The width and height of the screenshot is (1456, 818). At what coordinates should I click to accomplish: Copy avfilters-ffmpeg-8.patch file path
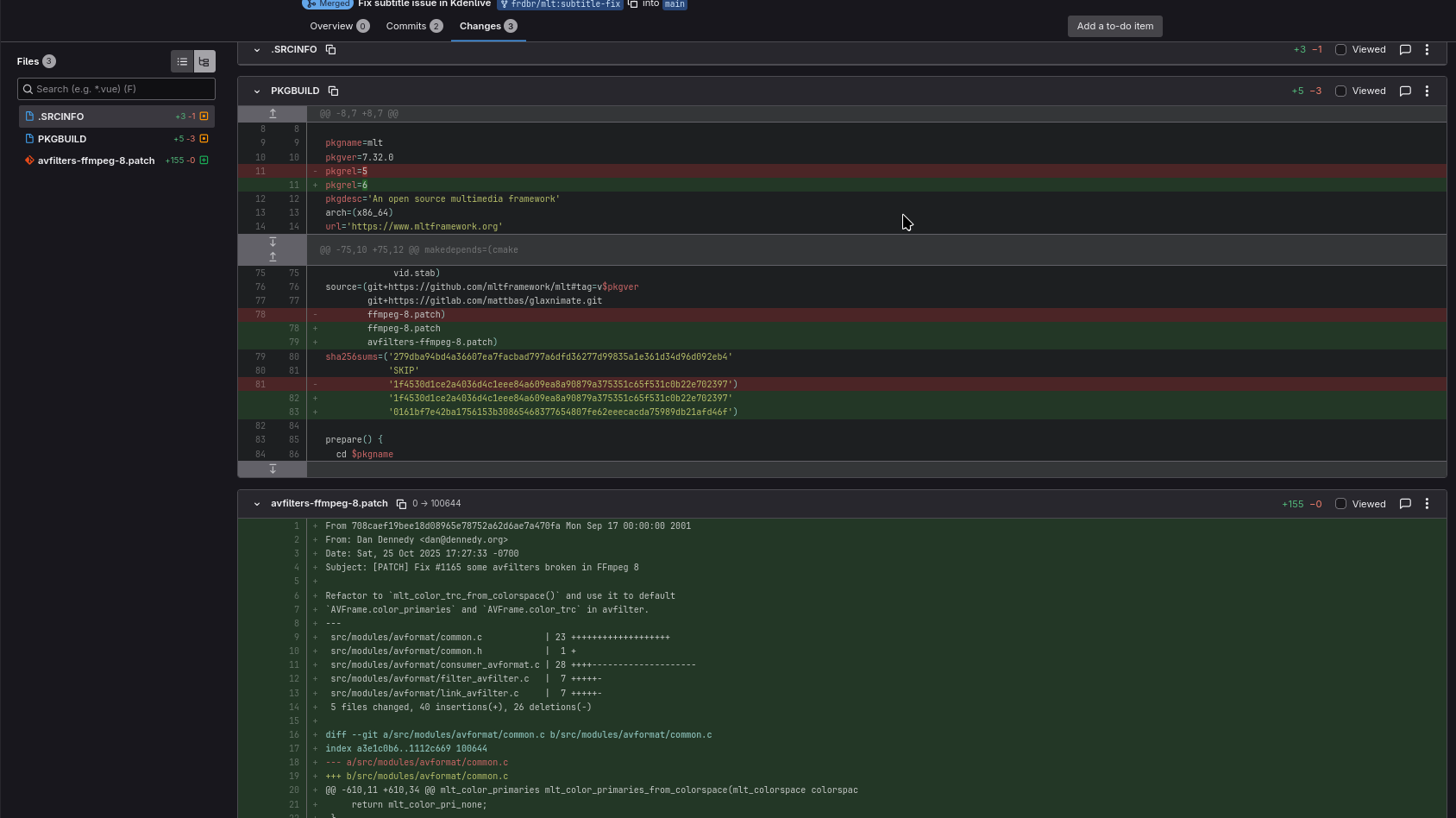coord(401,504)
